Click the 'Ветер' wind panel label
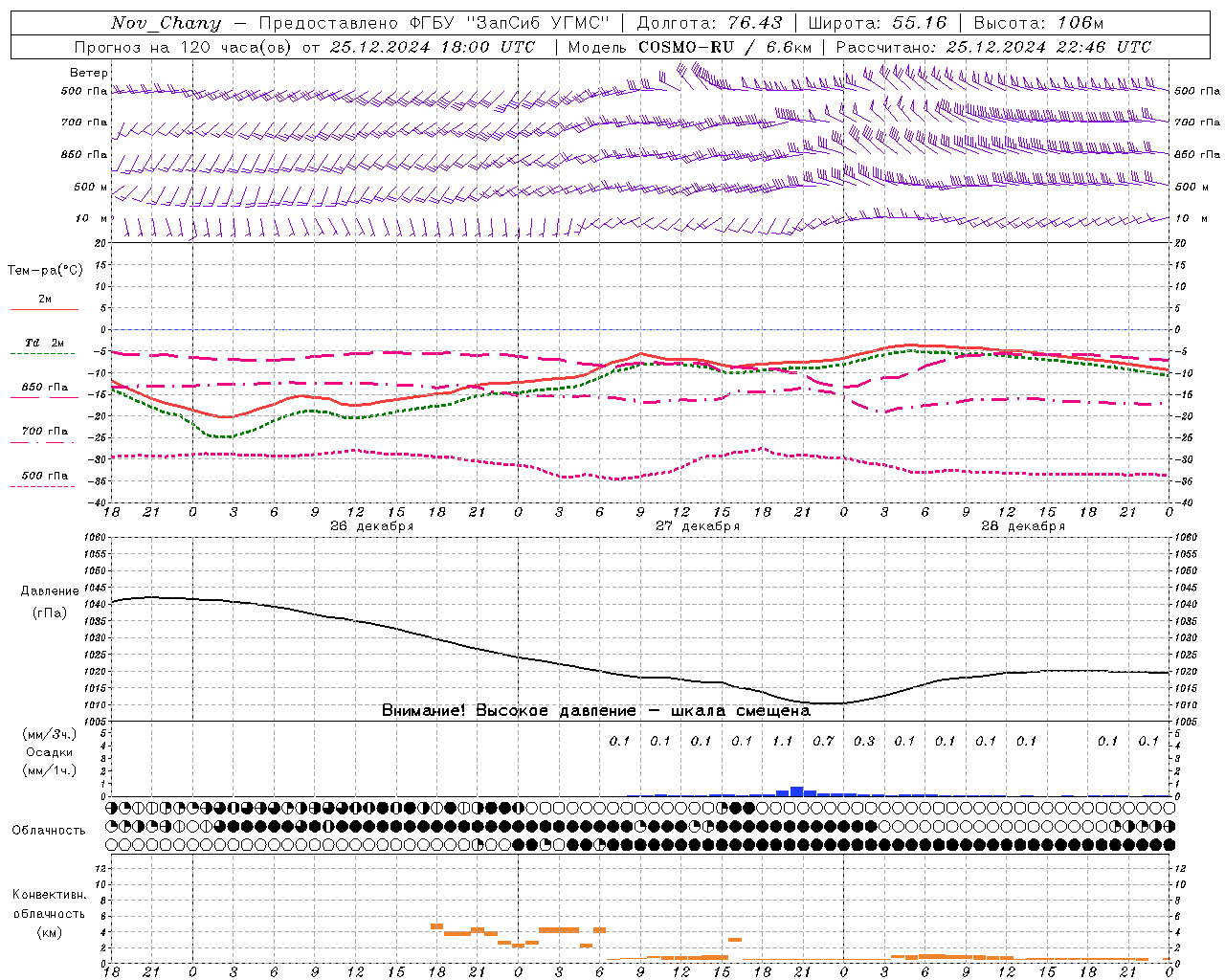Screen dimensions: 1225x980 click(89, 73)
